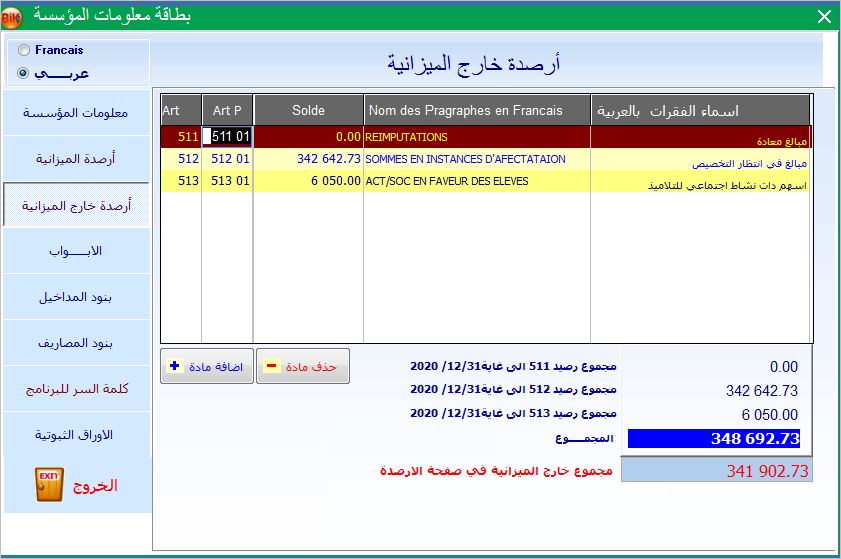The image size is (841, 559).
Task: Click the red minus icon for deleting item
Action: [x=271, y=367]
